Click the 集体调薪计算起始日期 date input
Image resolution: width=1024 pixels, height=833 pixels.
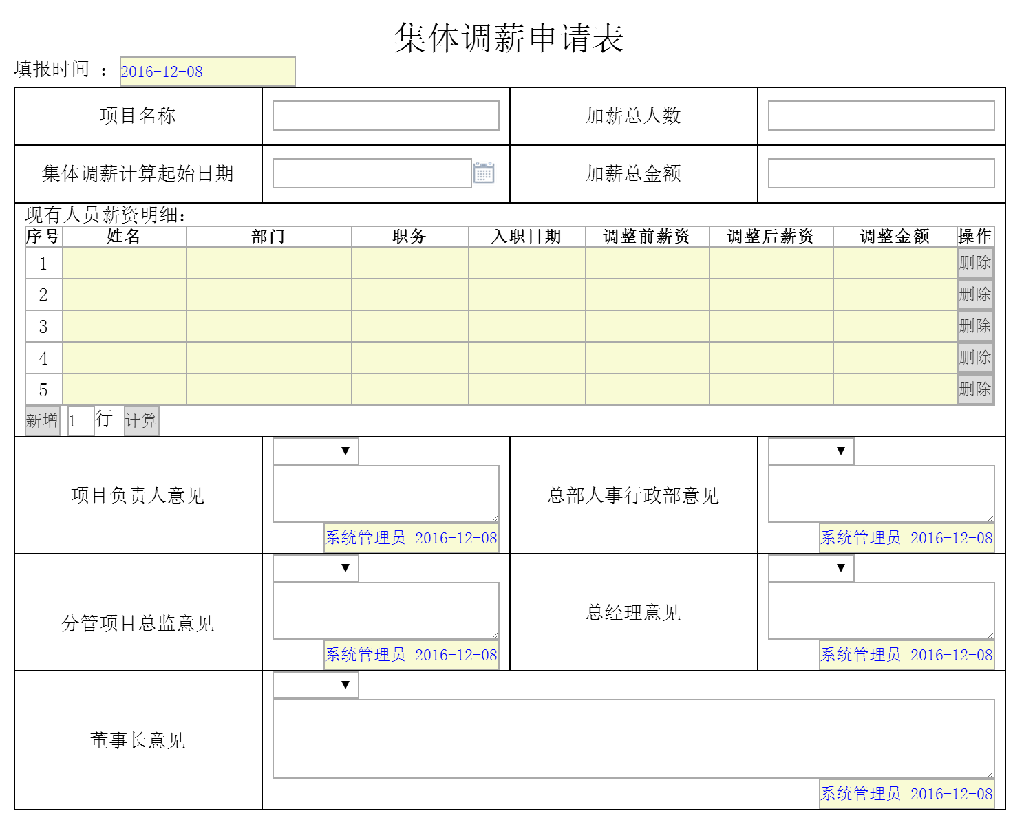click(x=372, y=173)
